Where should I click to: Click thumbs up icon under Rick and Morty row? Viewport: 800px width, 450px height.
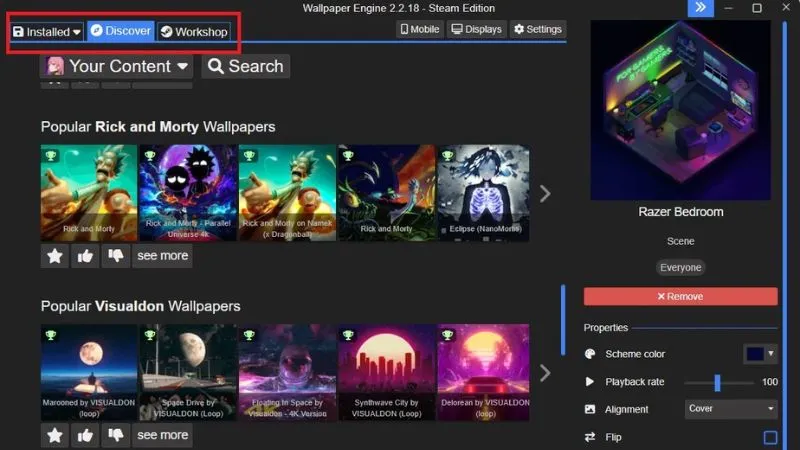tap(86, 256)
